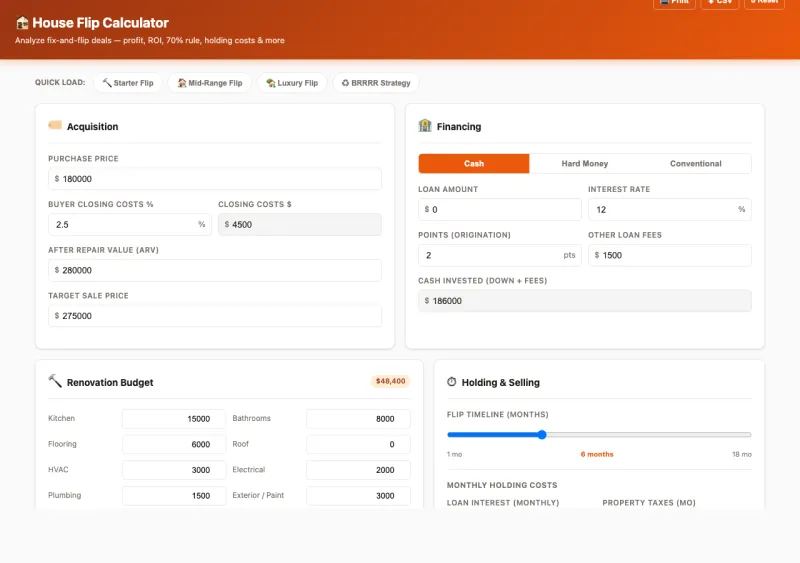The width and height of the screenshot is (800, 563).
Task: Click the Financing bank icon
Action: [425, 126]
